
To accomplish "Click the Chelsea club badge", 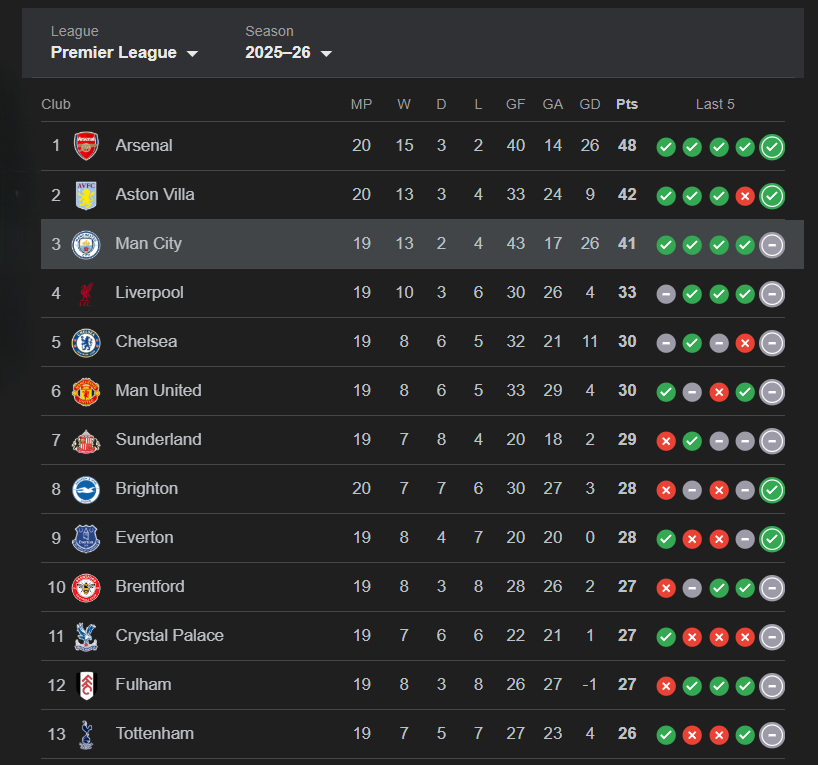I will tap(87, 342).
